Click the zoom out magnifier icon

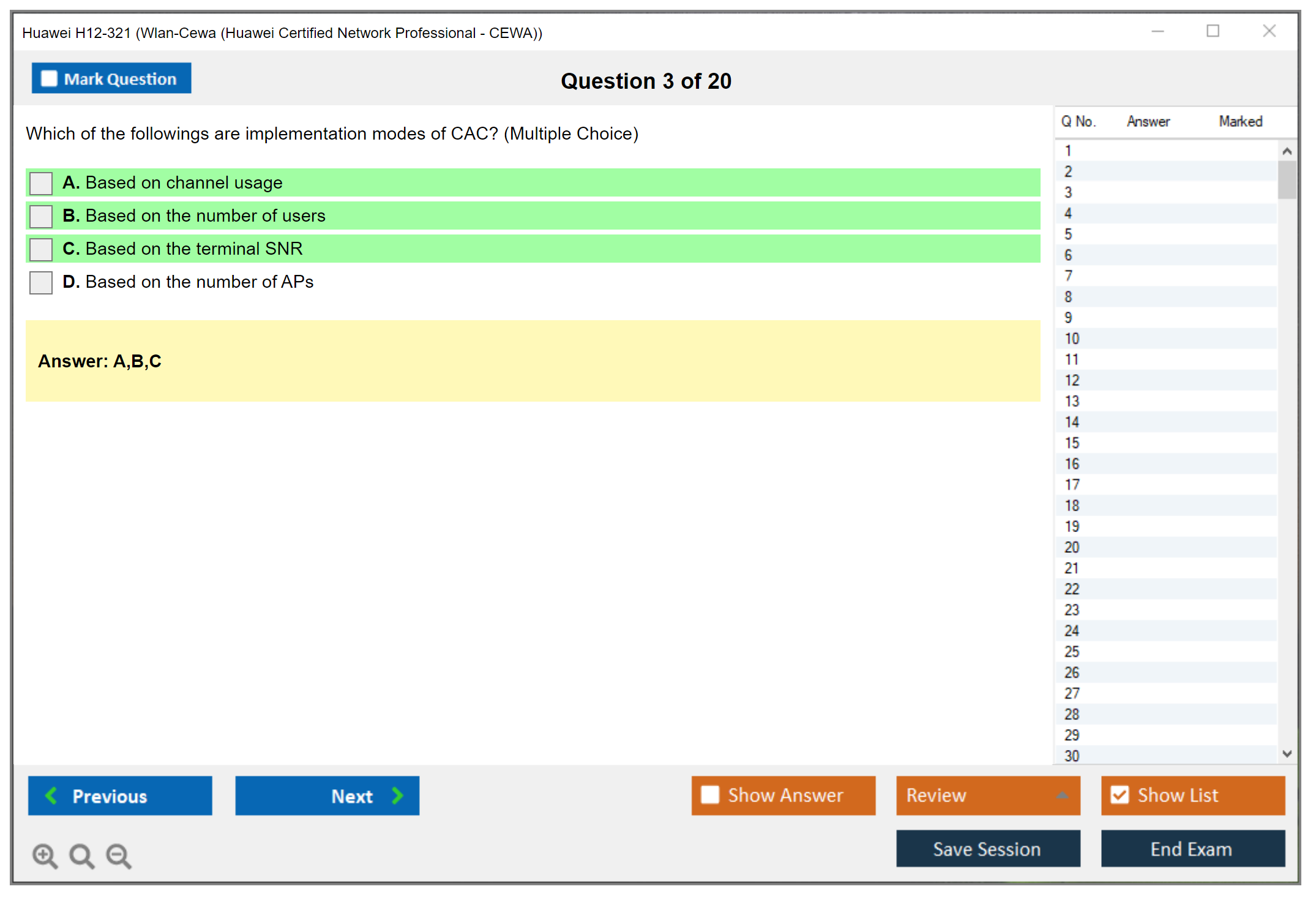pos(118,855)
